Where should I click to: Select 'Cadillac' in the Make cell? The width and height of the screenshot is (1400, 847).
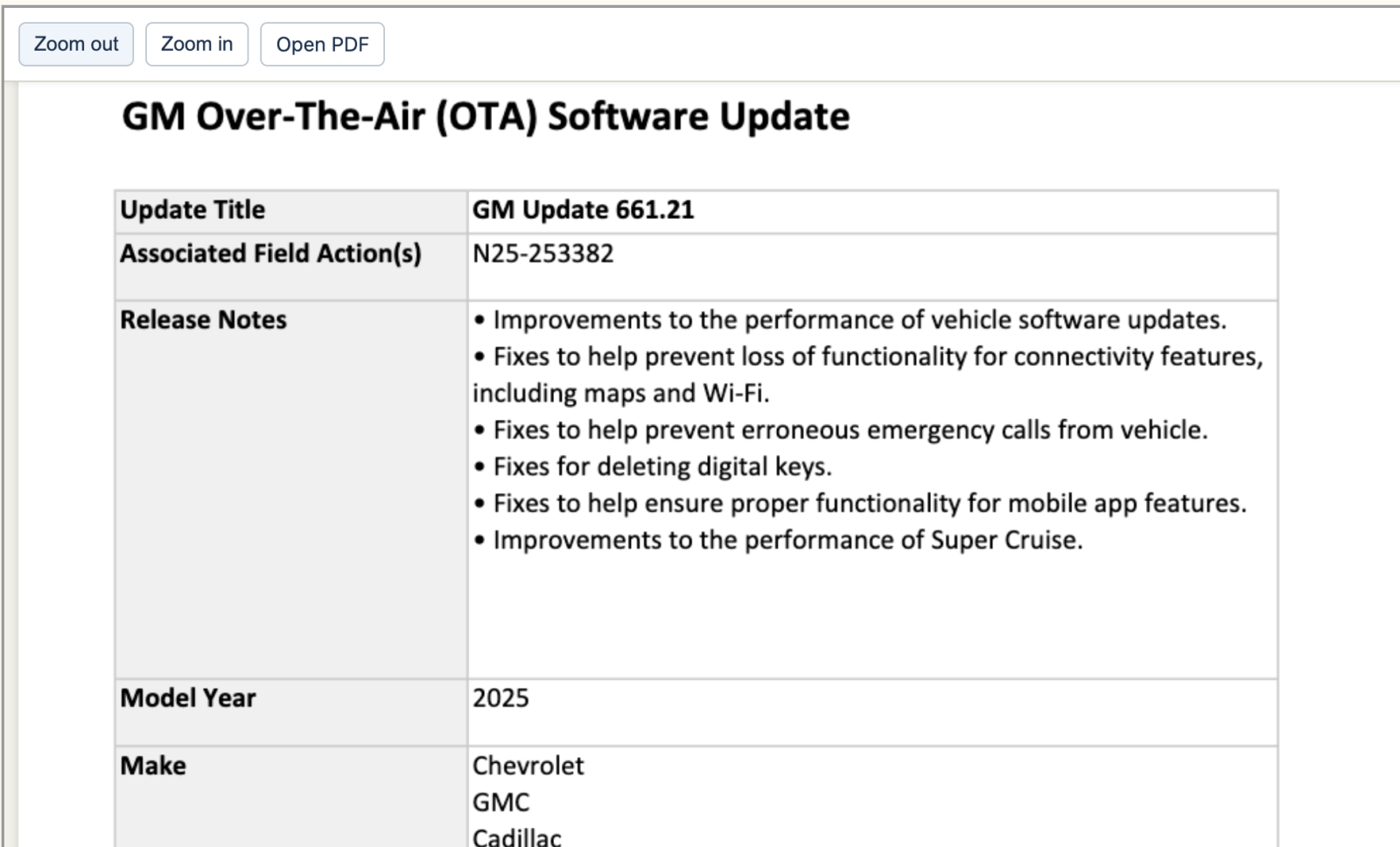click(517, 837)
